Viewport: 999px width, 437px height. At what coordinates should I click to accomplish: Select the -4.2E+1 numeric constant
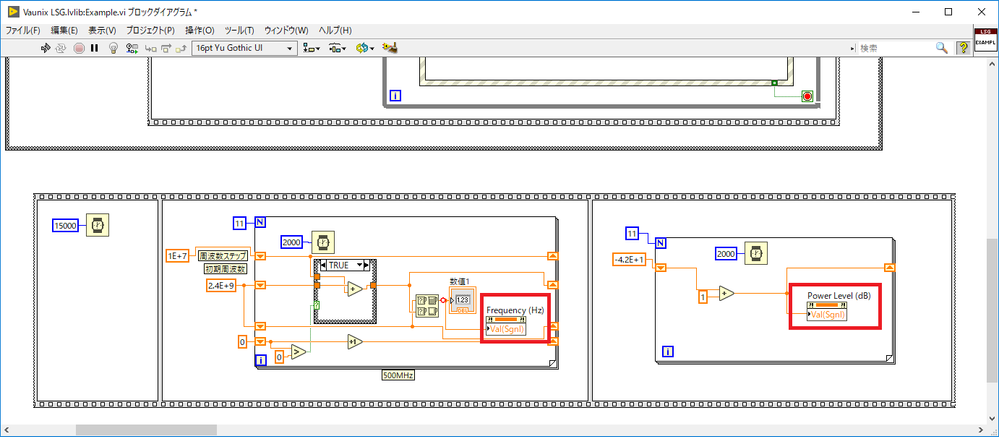pos(629,259)
